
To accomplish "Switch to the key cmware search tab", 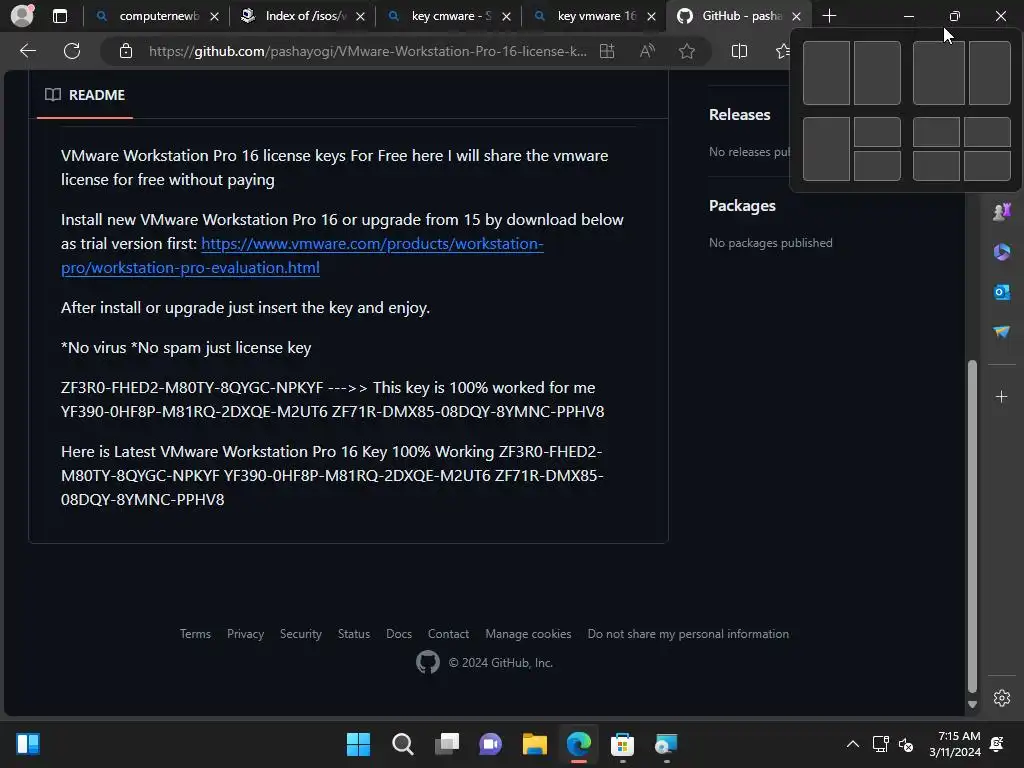I will point(451,16).
